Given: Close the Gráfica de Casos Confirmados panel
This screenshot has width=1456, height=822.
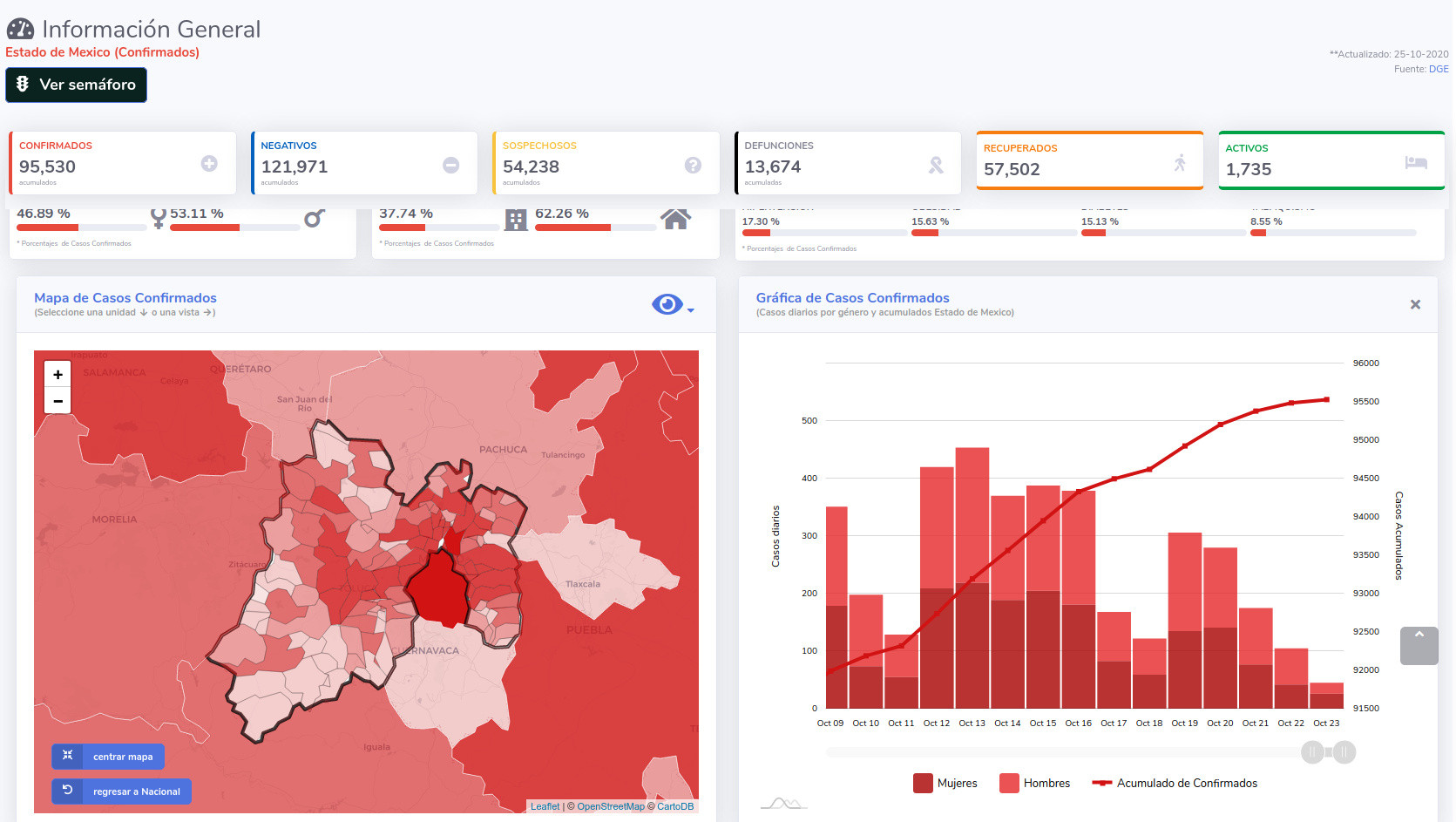Looking at the screenshot, I should [1415, 304].
